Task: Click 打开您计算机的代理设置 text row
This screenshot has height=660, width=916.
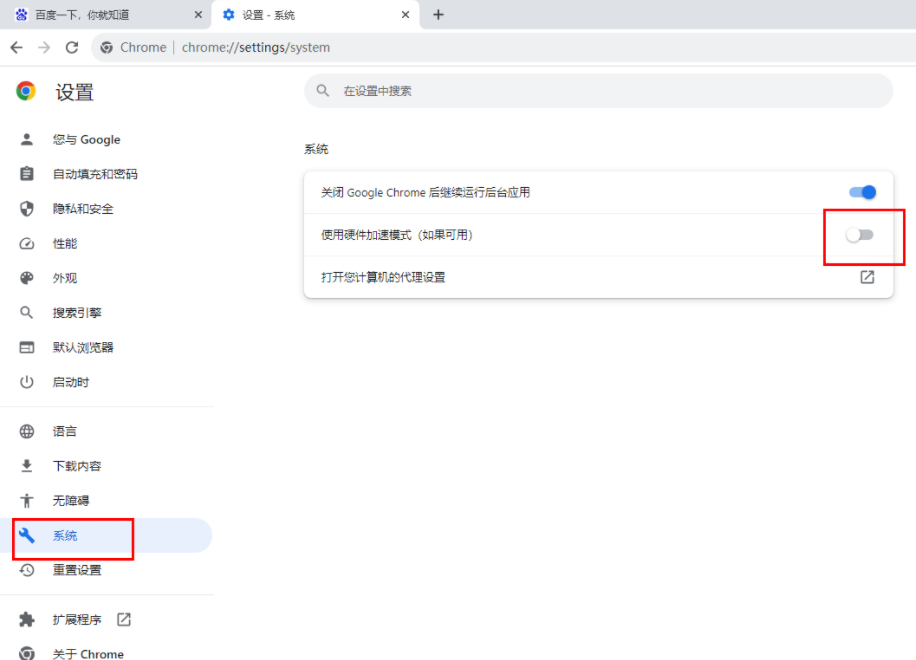Action: (598, 277)
